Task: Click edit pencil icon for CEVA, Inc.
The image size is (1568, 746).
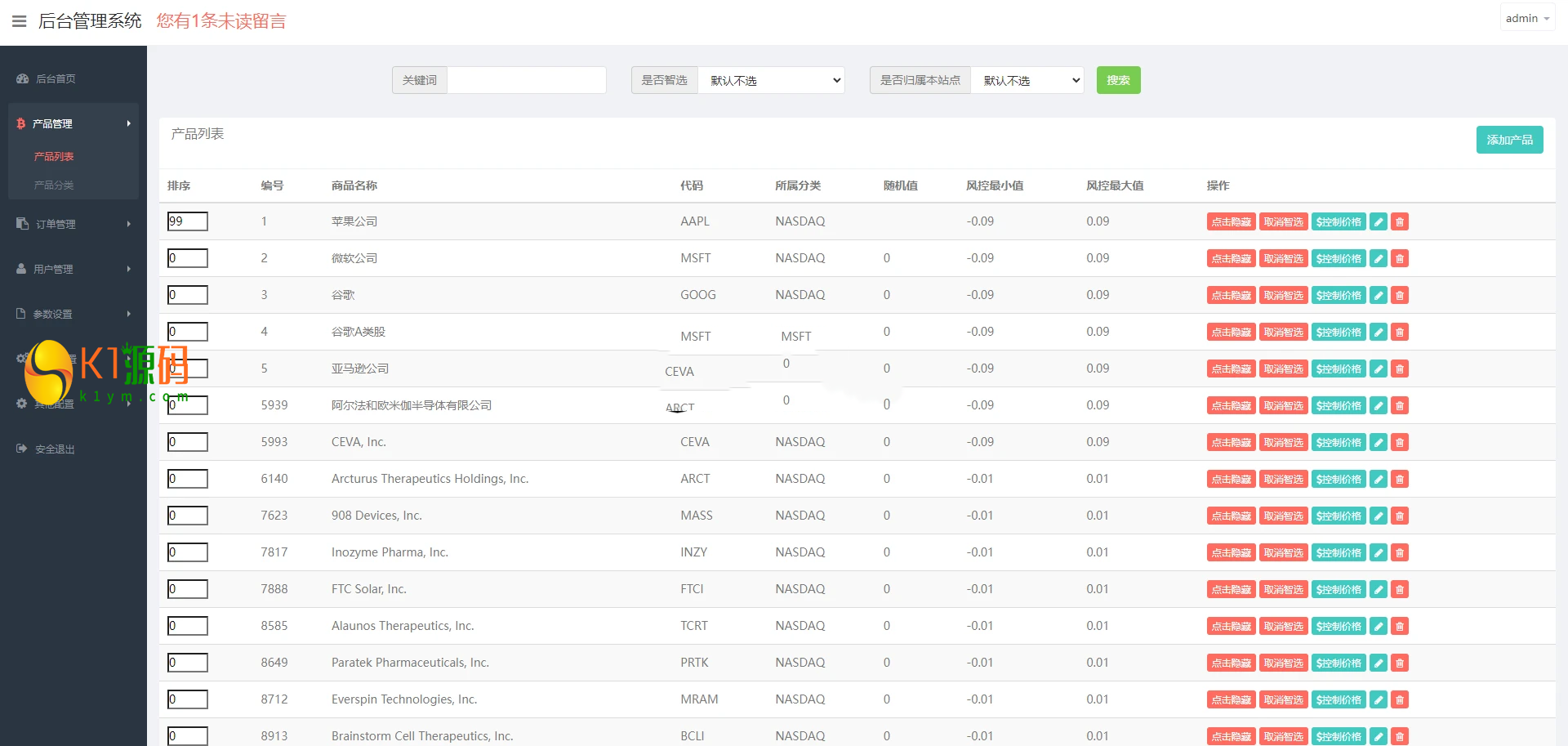Action: (1379, 443)
